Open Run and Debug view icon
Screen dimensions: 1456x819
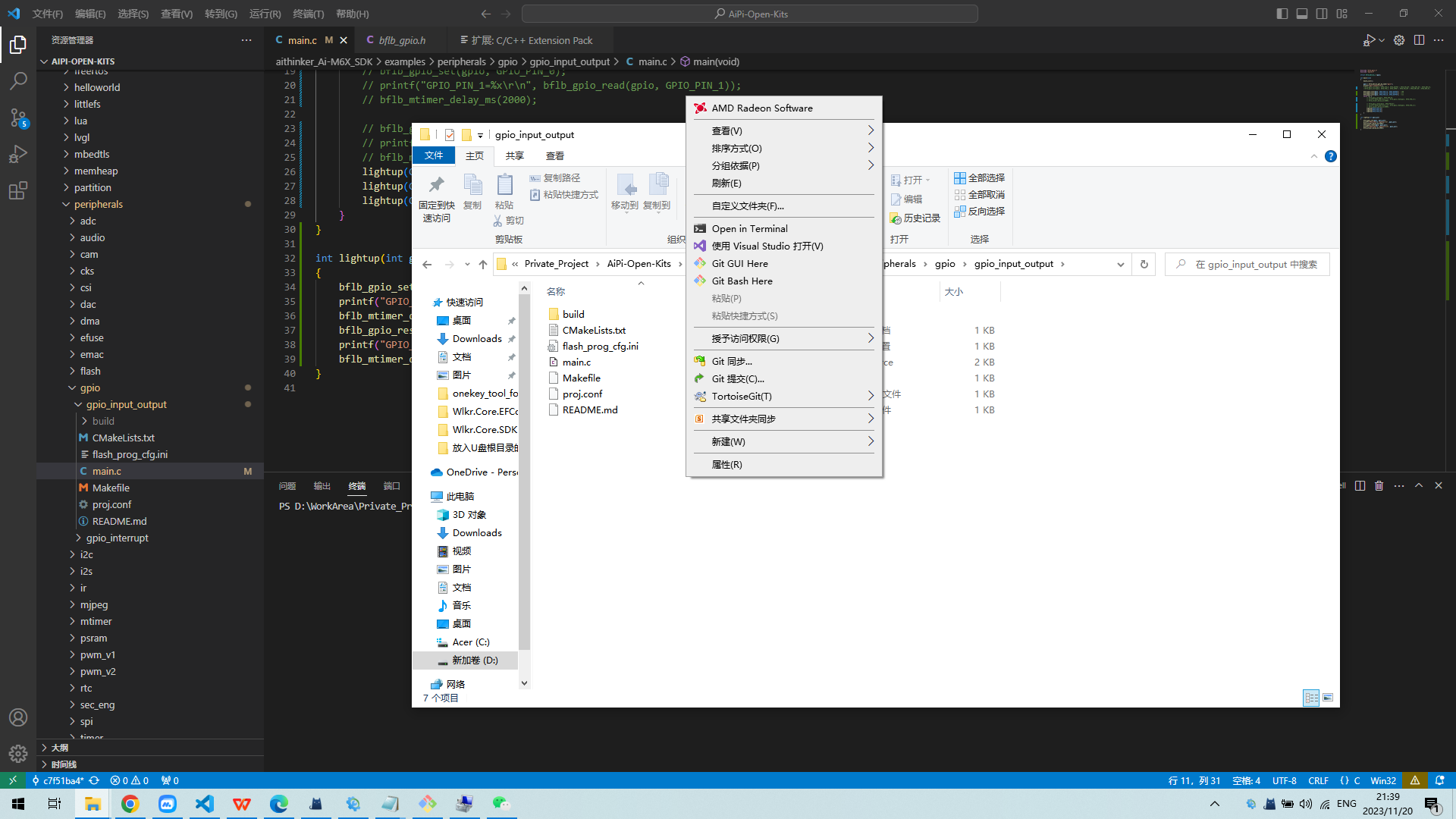pyautogui.click(x=18, y=154)
